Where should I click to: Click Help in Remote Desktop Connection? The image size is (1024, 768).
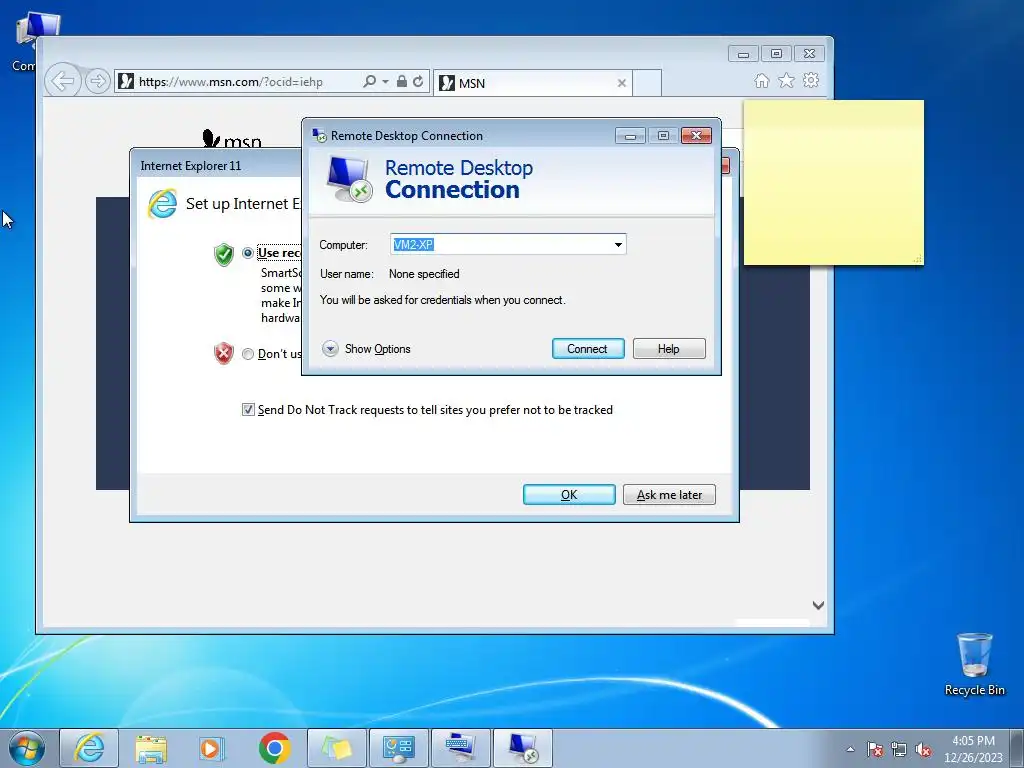pyautogui.click(x=669, y=349)
